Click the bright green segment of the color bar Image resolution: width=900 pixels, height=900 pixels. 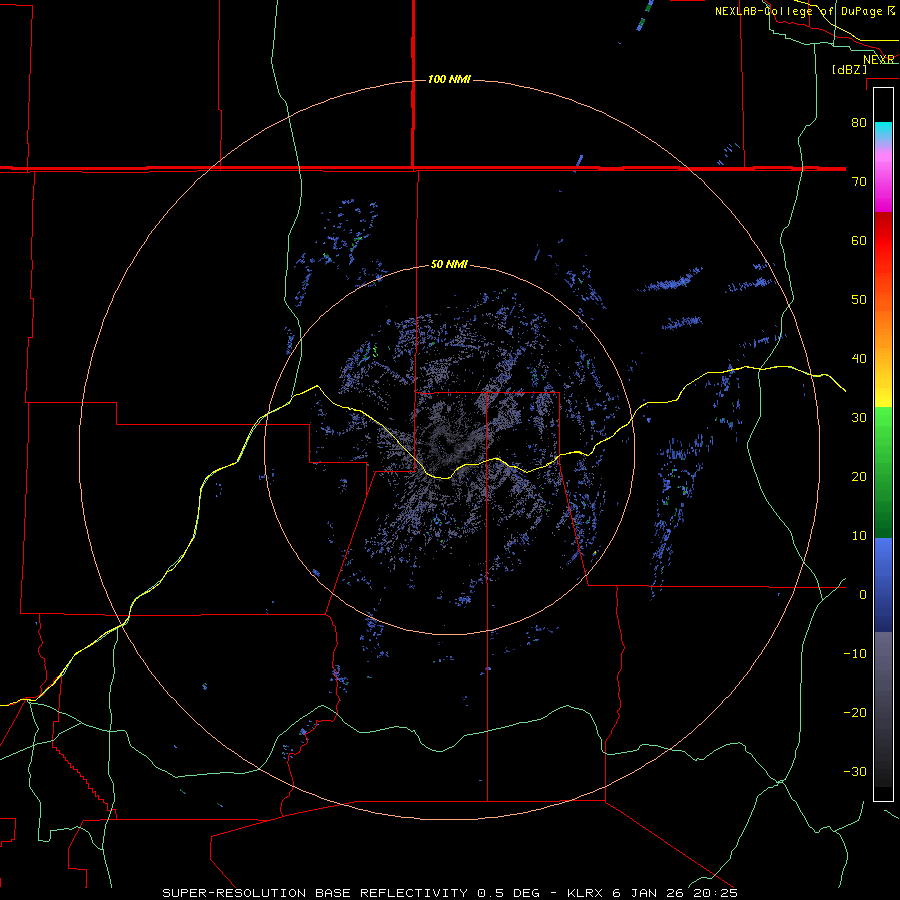(883, 436)
